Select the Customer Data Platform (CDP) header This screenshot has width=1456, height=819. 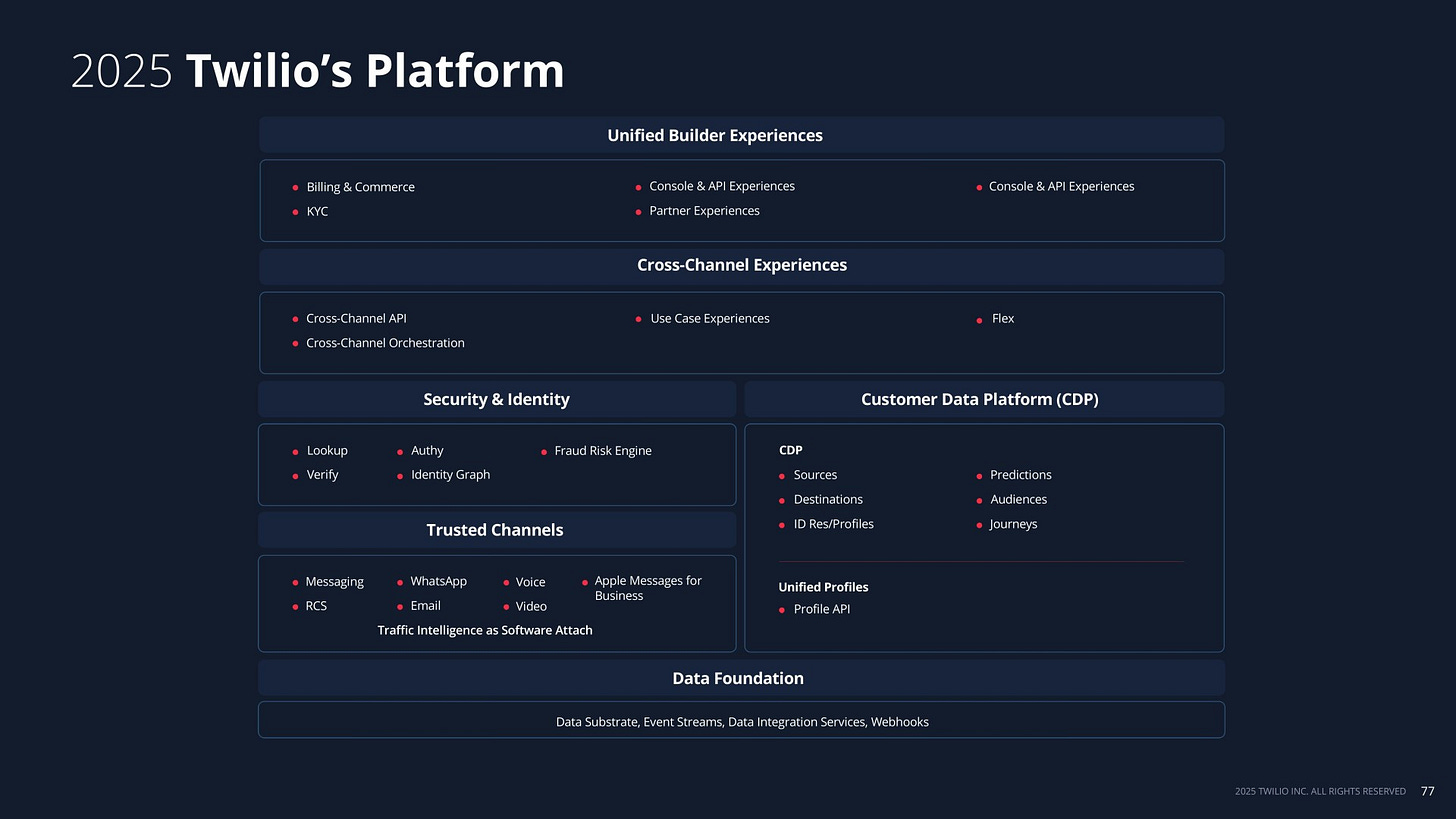click(984, 399)
